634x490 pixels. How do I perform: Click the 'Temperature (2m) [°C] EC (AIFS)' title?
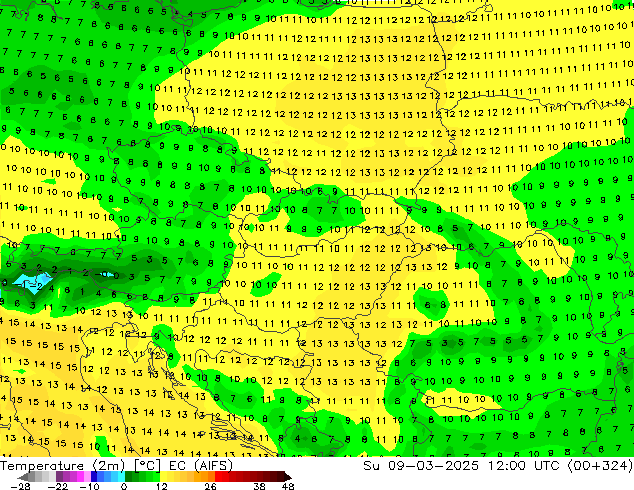[x=116, y=466]
